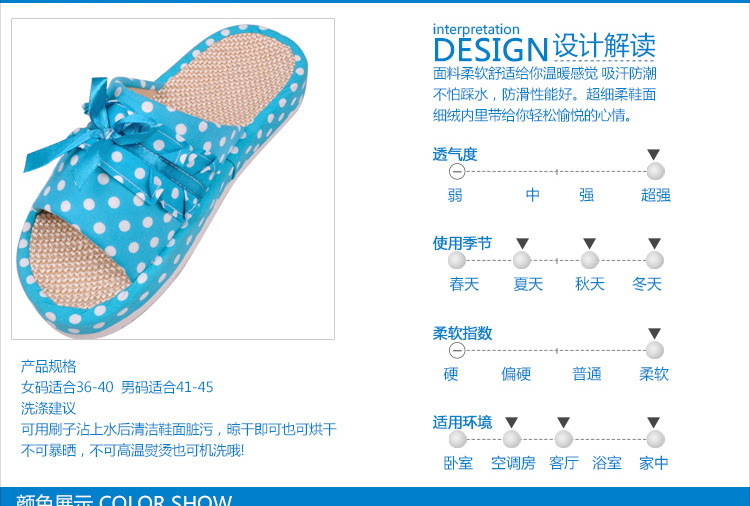This screenshot has width=750, height=506.
Task: Click the triangle marker above 超强
Action: pyautogui.click(x=654, y=154)
